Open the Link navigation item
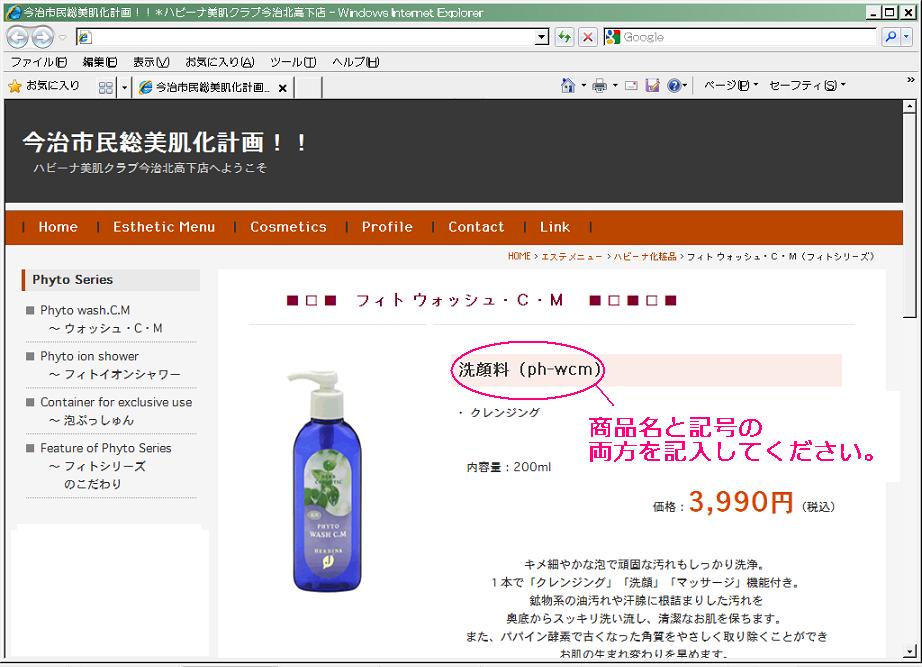 (555, 227)
